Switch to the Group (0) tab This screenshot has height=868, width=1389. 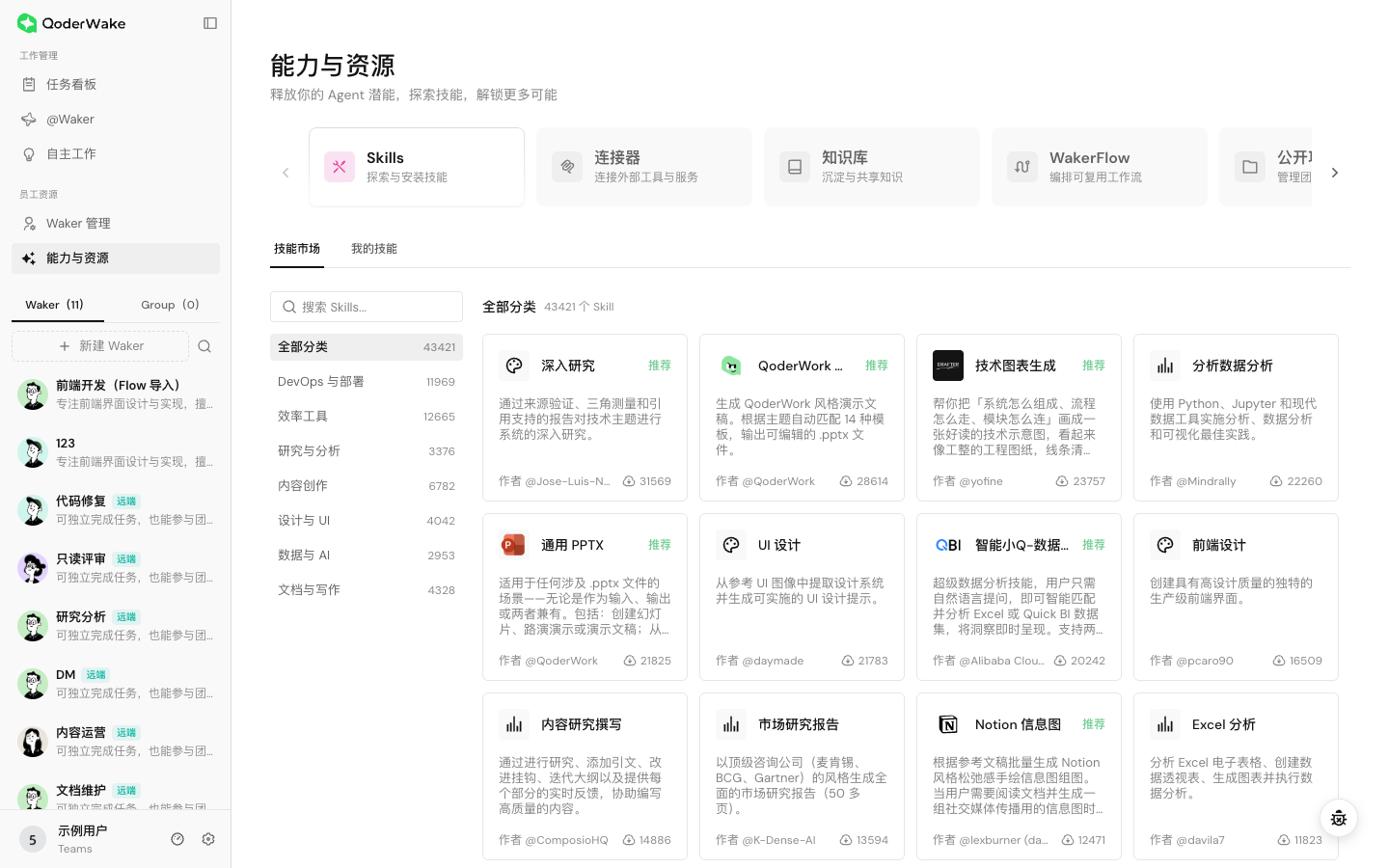point(170,305)
